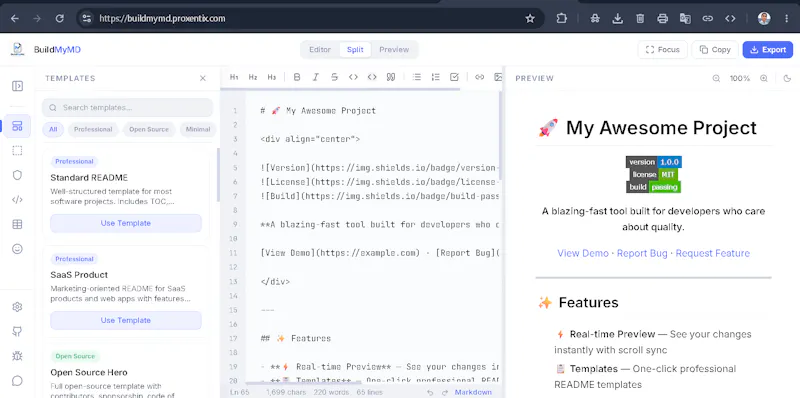Filter templates by Open Source
Image resolution: width=800 pixels, height=398 pixels.
click(148, 130)
